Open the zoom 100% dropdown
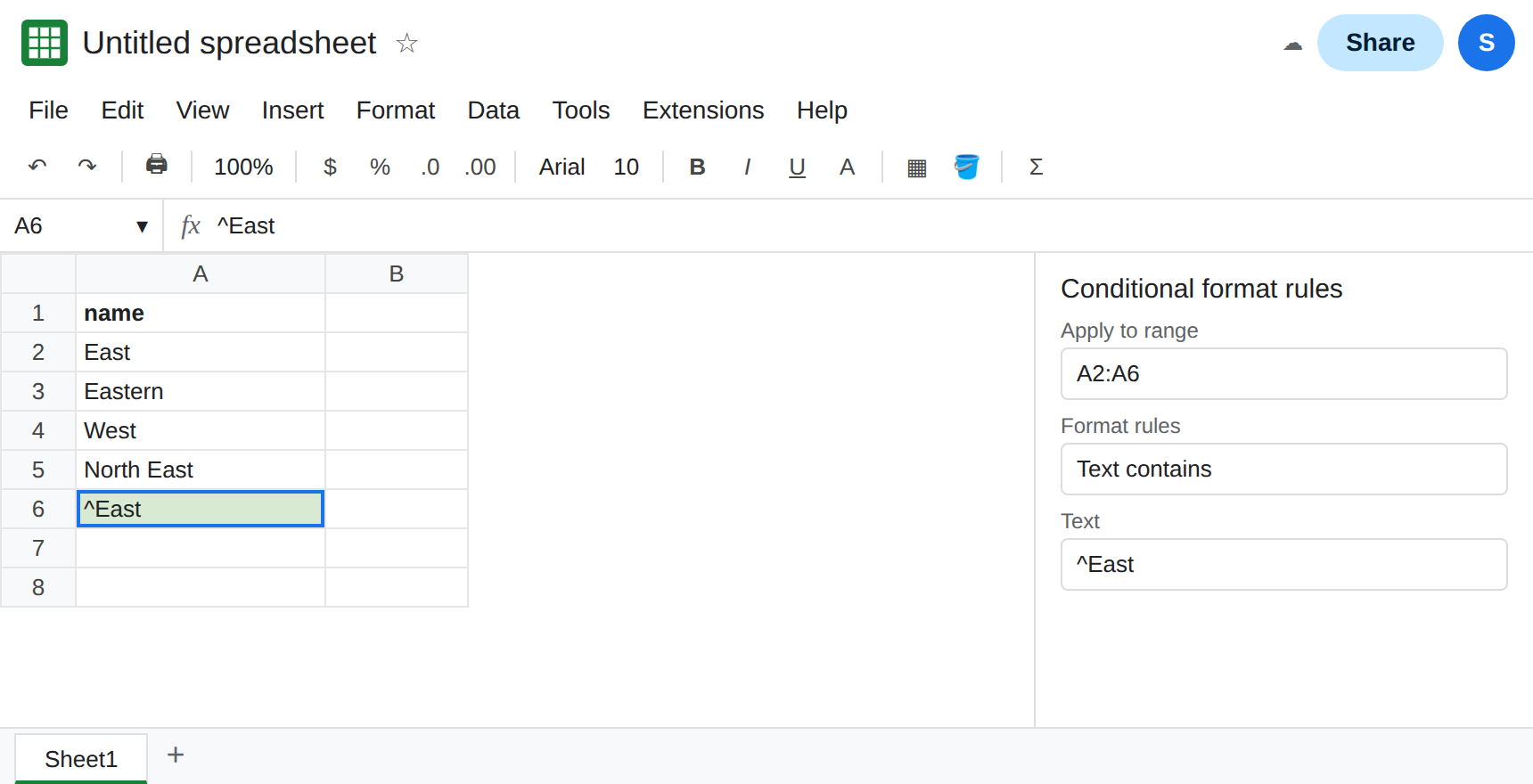Viewport: 1533px width, 784px height. (243, 167)
